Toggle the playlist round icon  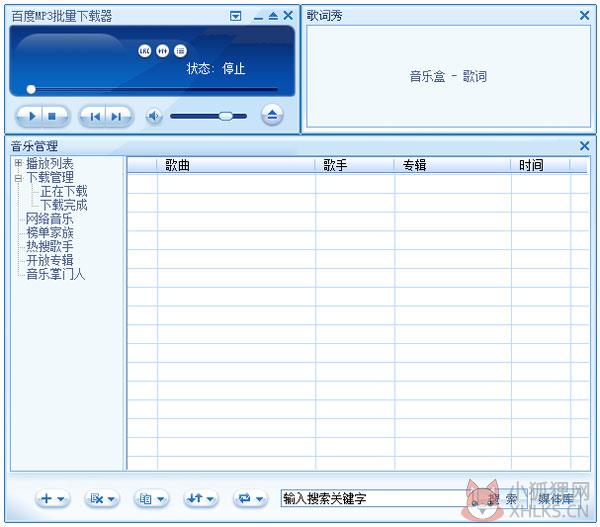(180, 51)
